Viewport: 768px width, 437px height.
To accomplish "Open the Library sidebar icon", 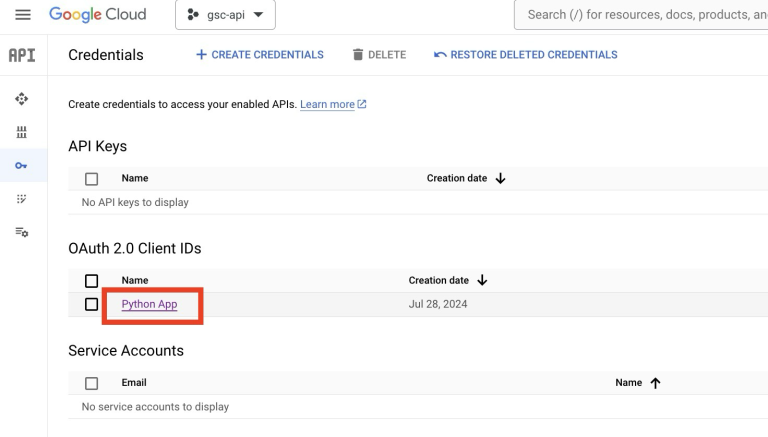I will click(x=22, y=132).
